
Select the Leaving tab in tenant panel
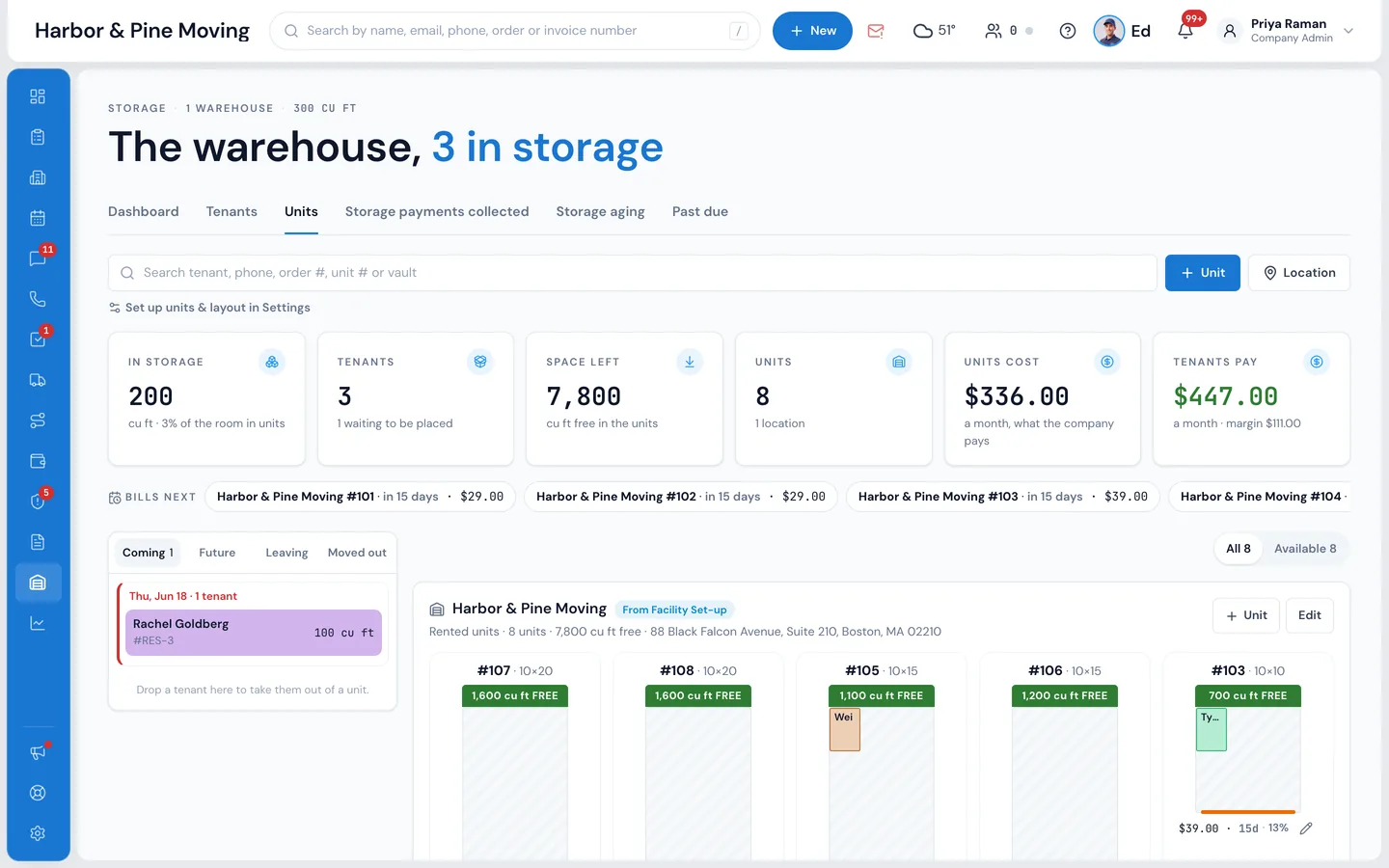point(286,553)
